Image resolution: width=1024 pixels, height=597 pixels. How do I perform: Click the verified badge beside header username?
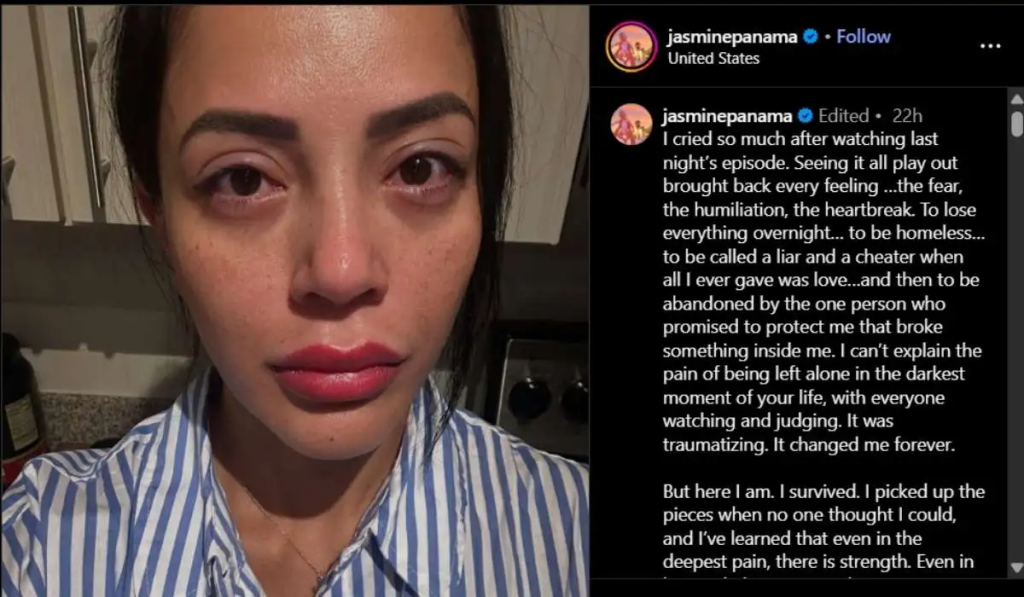click(810, 37)
